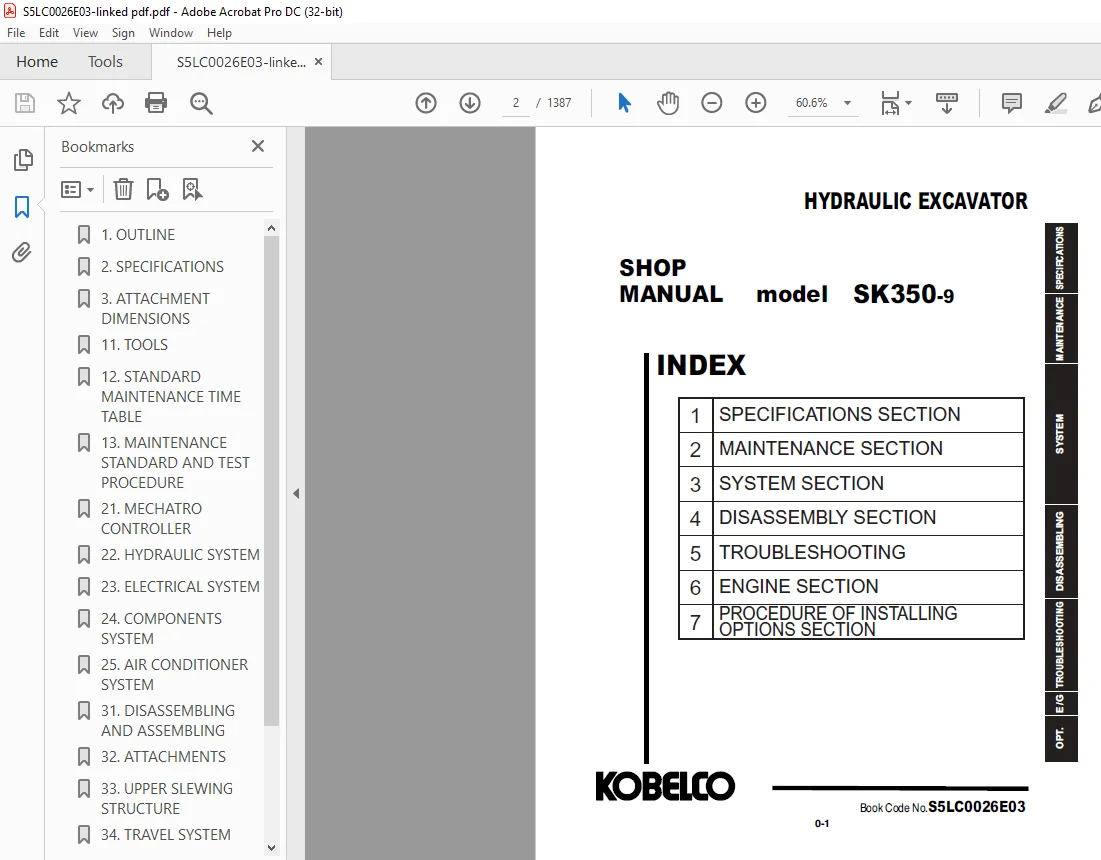Screen dimensions: 1101x860
Task: Open the File menu
Action: coord(15,33)
